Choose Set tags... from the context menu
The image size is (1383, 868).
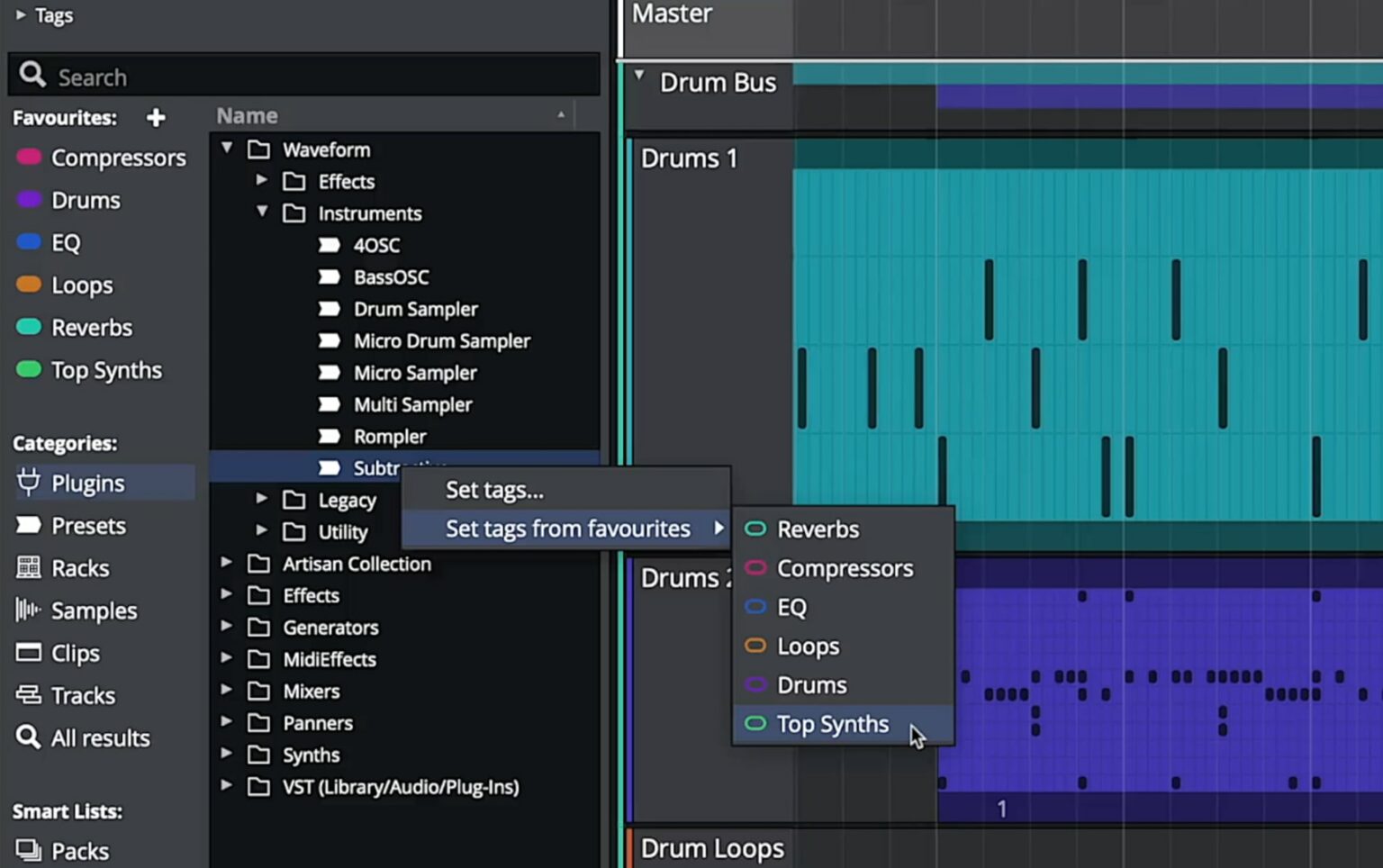pyautogui.click(x=494, y=490)
